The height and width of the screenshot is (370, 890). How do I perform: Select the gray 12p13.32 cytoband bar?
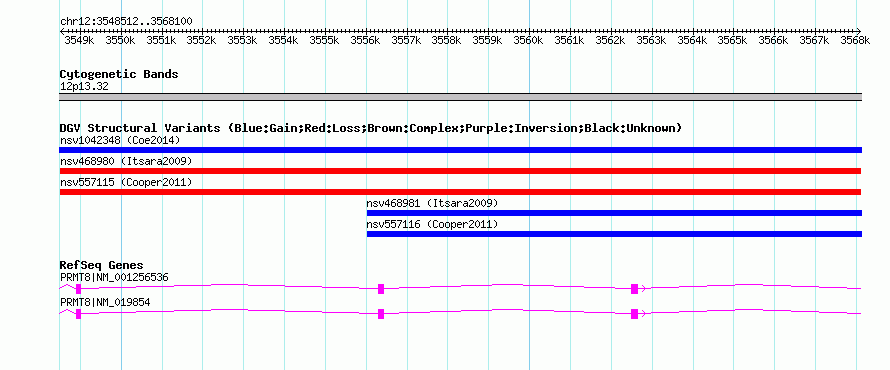(460, 97)
